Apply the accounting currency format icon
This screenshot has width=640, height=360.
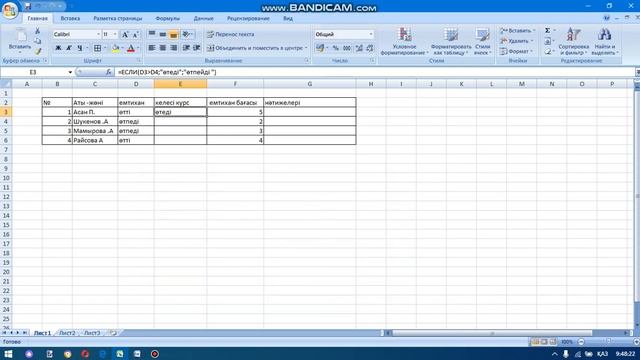point(320,48)
